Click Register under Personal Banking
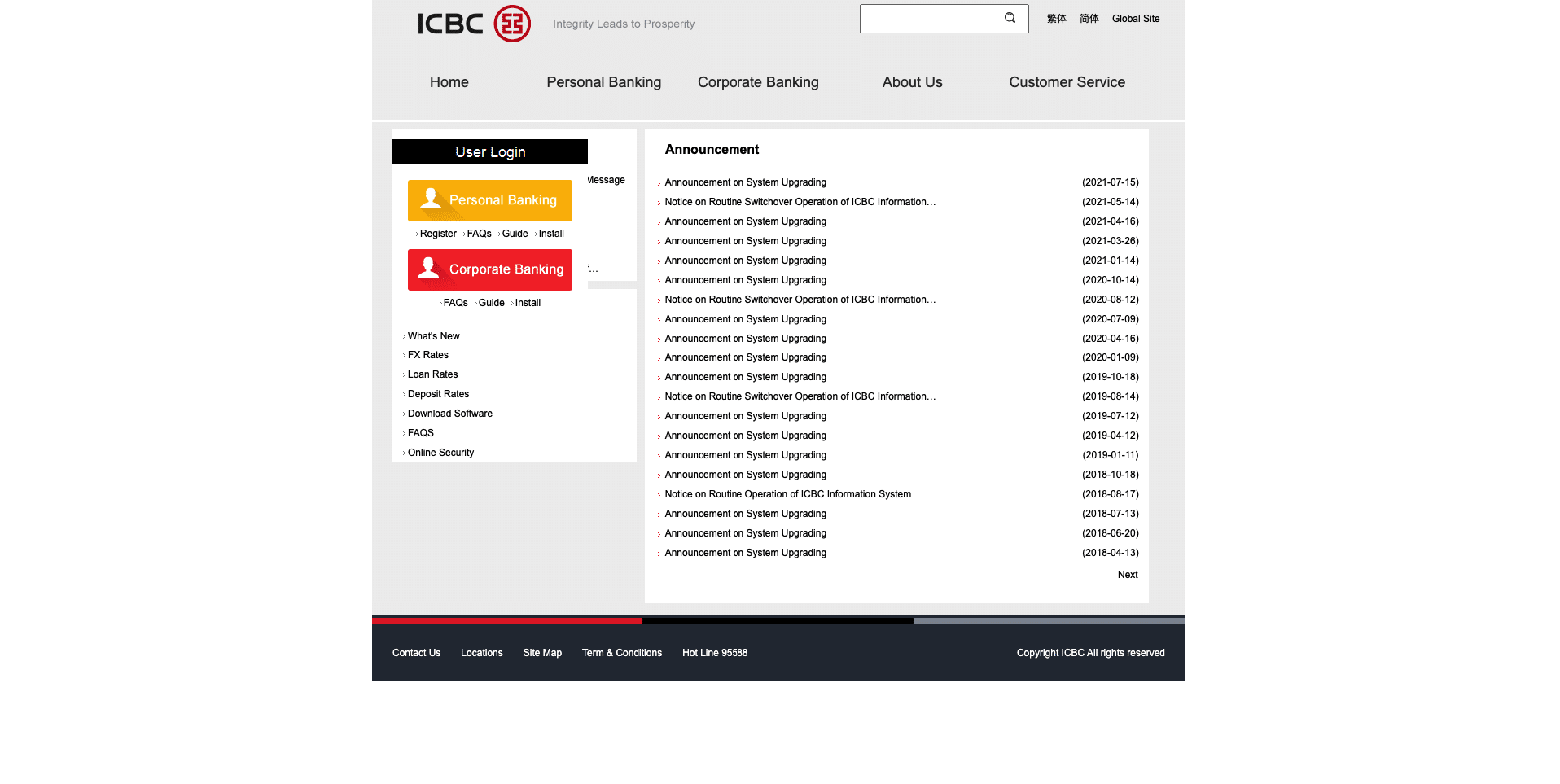The height and width of the screenshot is (784, 1560). coord(438,234)
